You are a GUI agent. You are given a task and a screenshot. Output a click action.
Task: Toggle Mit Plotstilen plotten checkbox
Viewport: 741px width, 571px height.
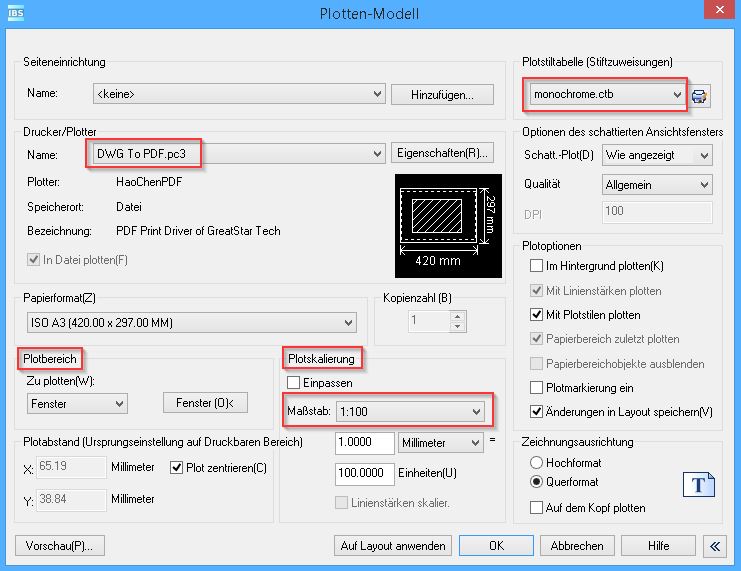click(x=536, y=315)
